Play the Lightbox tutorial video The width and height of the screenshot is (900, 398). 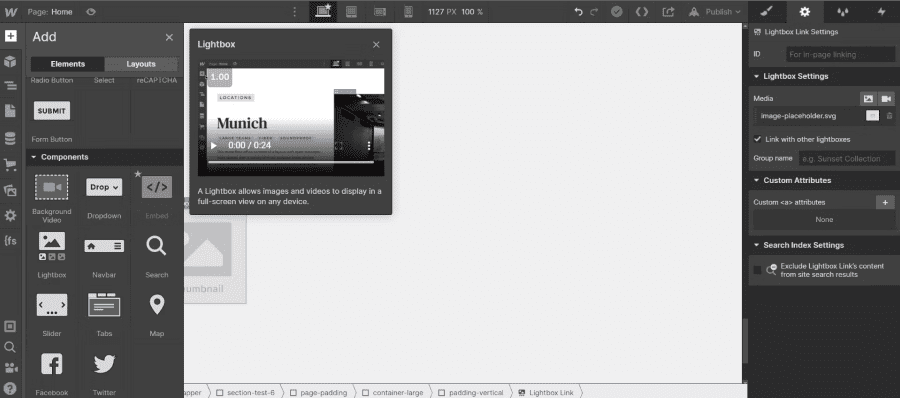(x=214, y=145)
